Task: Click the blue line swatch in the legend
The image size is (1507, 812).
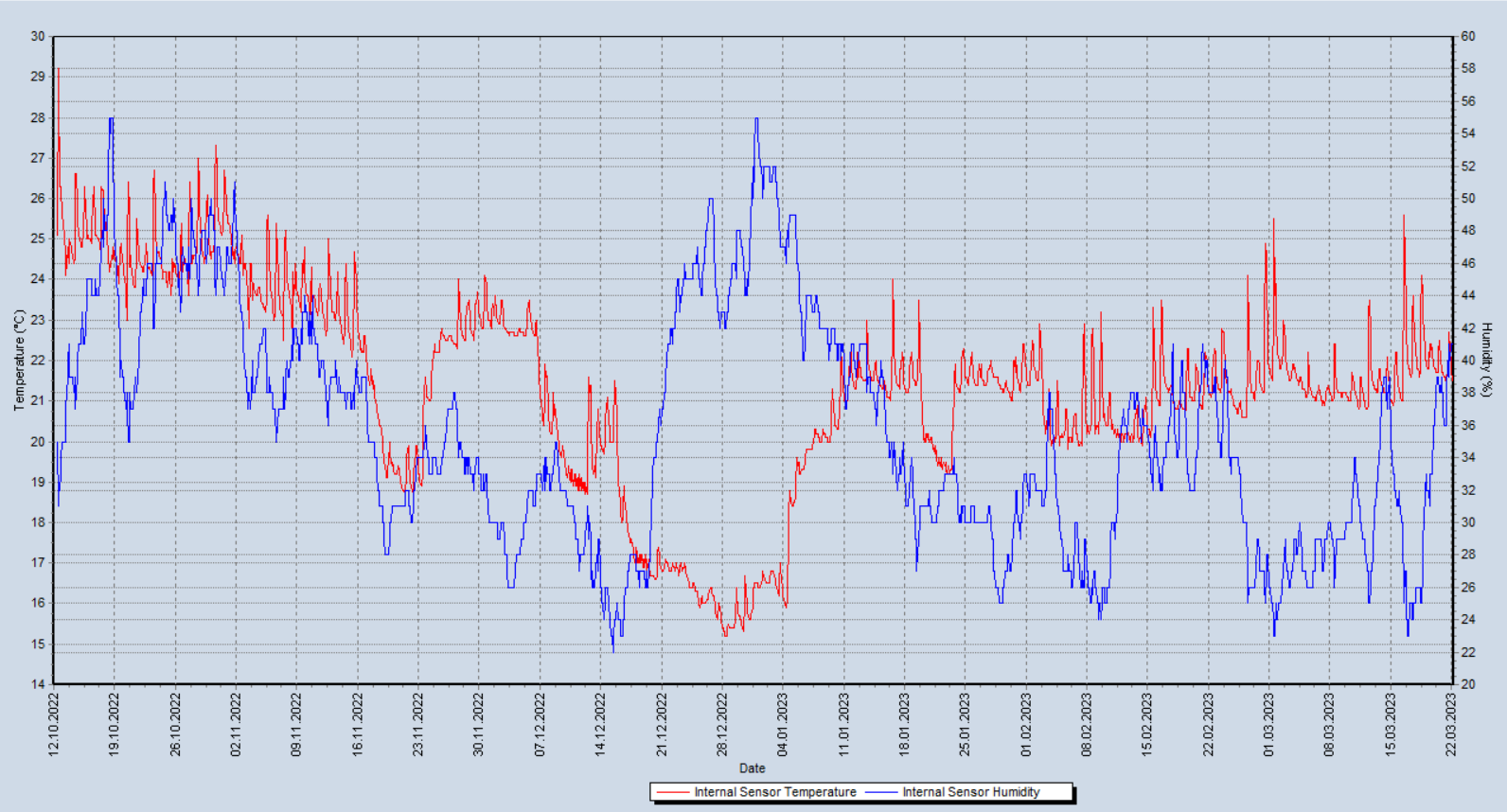Action: pos(881,792)
